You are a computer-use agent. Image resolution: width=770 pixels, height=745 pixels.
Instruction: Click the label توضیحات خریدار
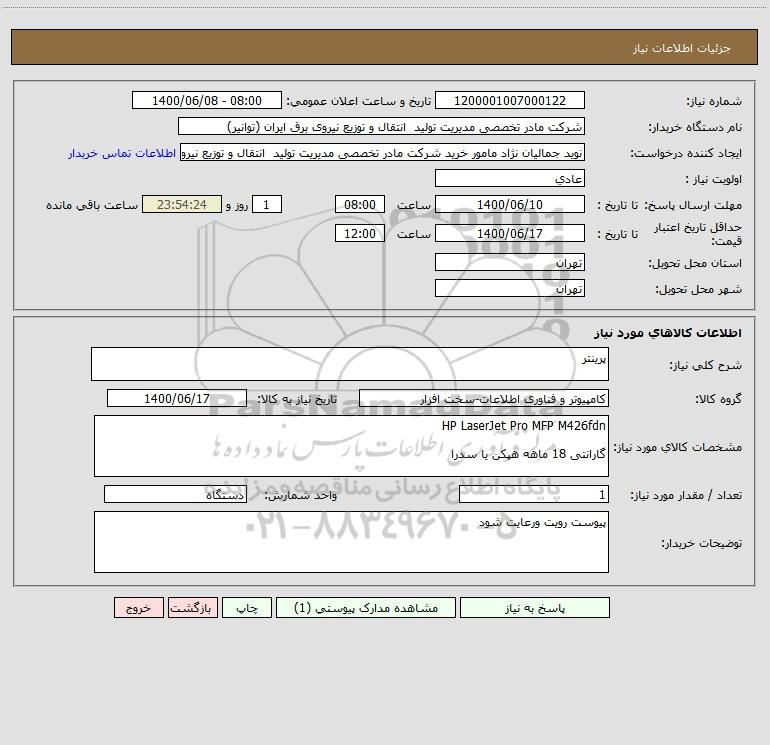[x=702, y=543]
